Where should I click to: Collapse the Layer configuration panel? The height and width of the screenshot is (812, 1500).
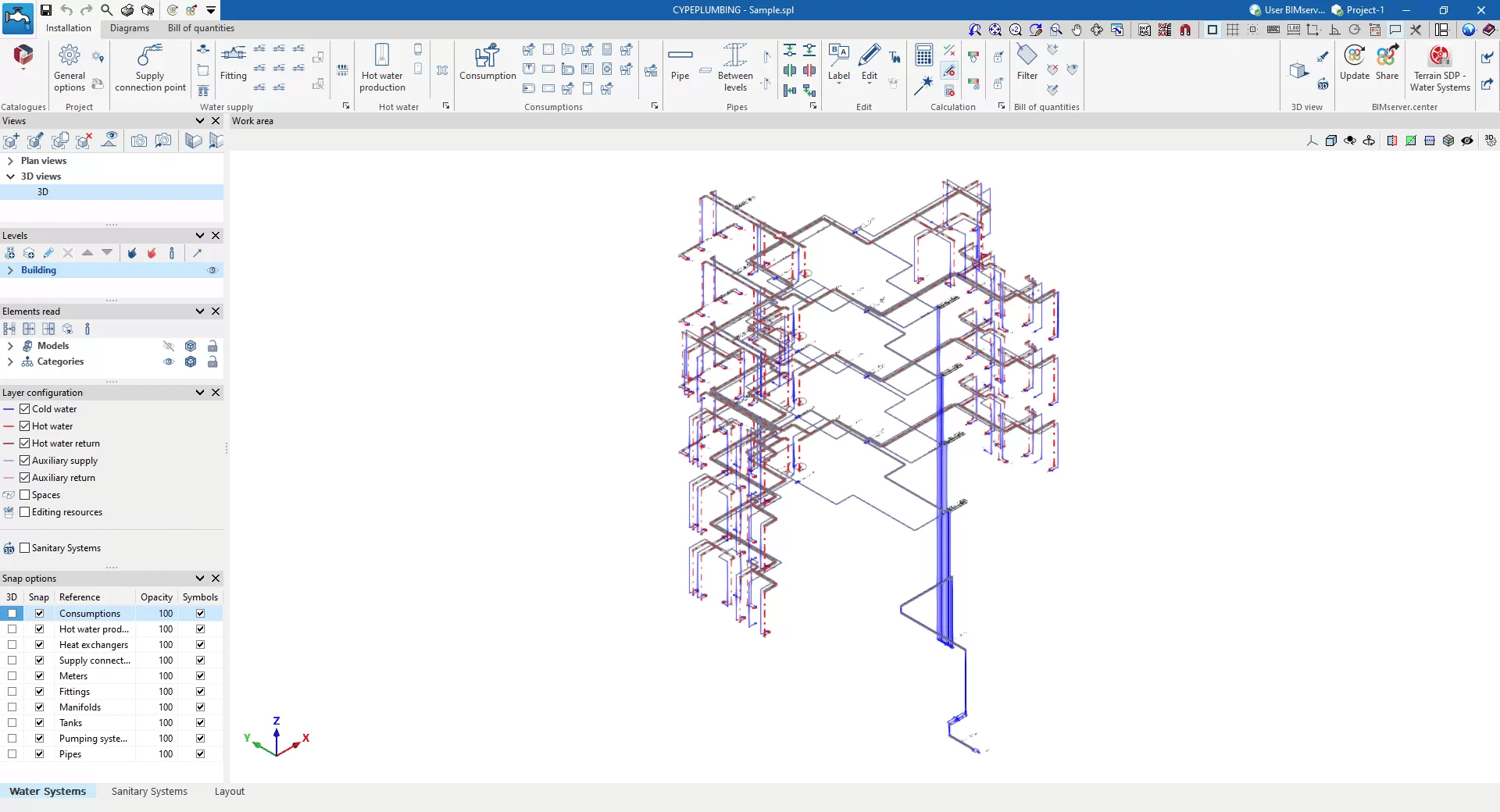point(200,393)
